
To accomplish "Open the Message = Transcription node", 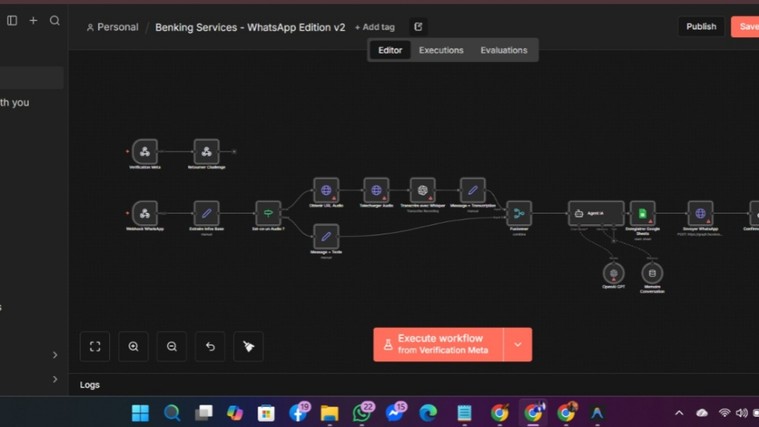I will pyautogui.click(x=472, y=190).
